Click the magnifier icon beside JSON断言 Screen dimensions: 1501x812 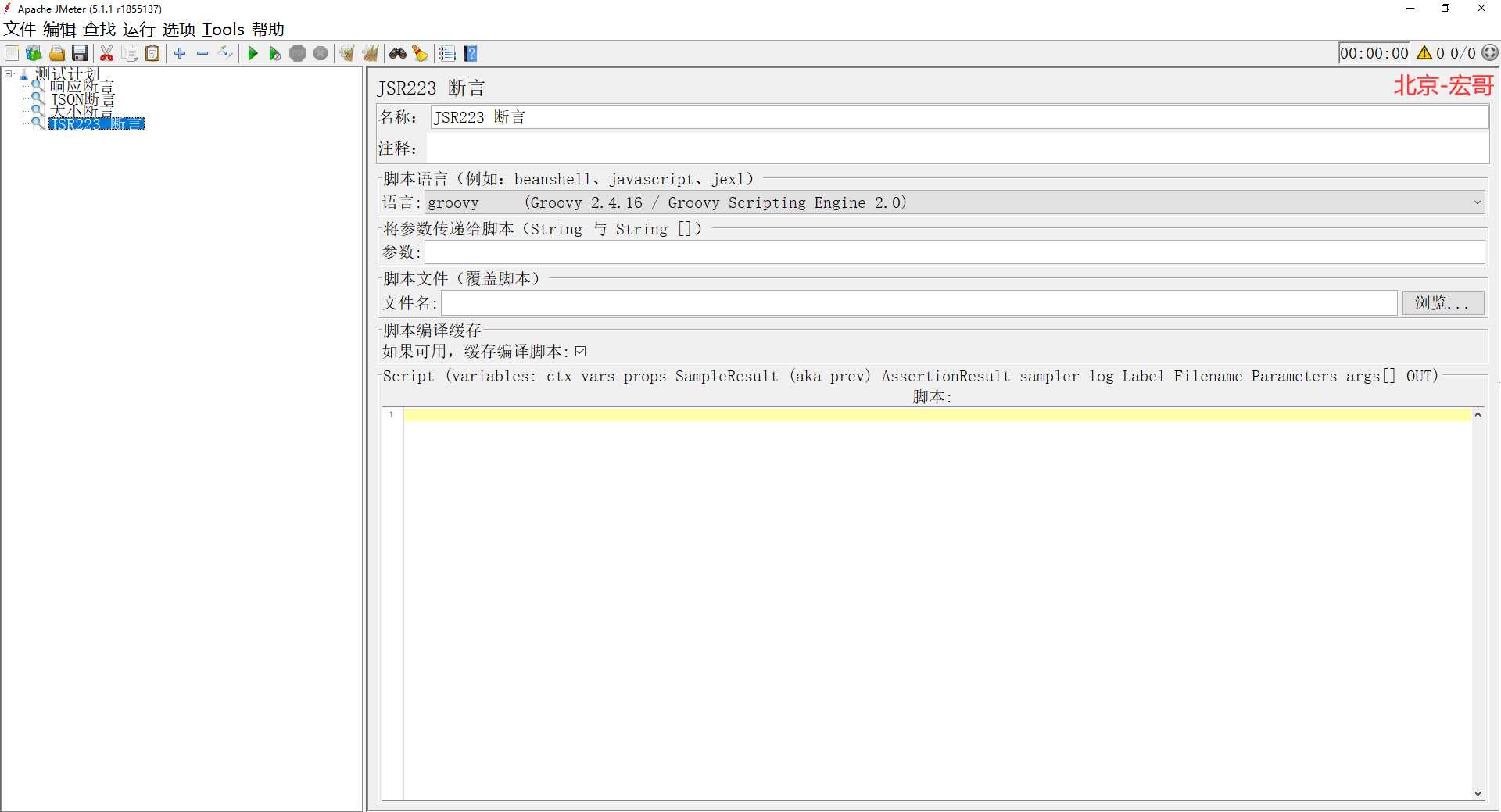pos(38,98)
